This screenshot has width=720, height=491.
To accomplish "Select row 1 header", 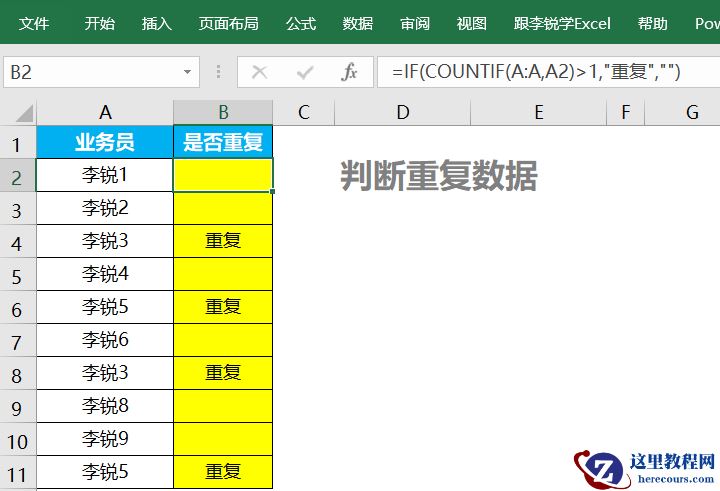I will tap(17, 143).
